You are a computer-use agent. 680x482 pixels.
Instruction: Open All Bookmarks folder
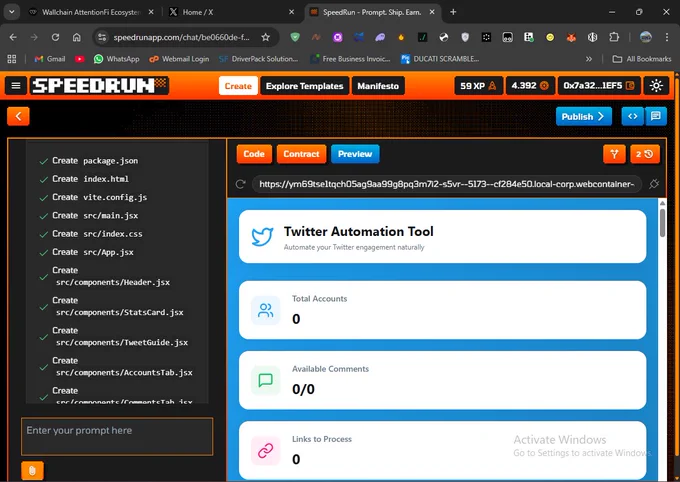point(642,59)
